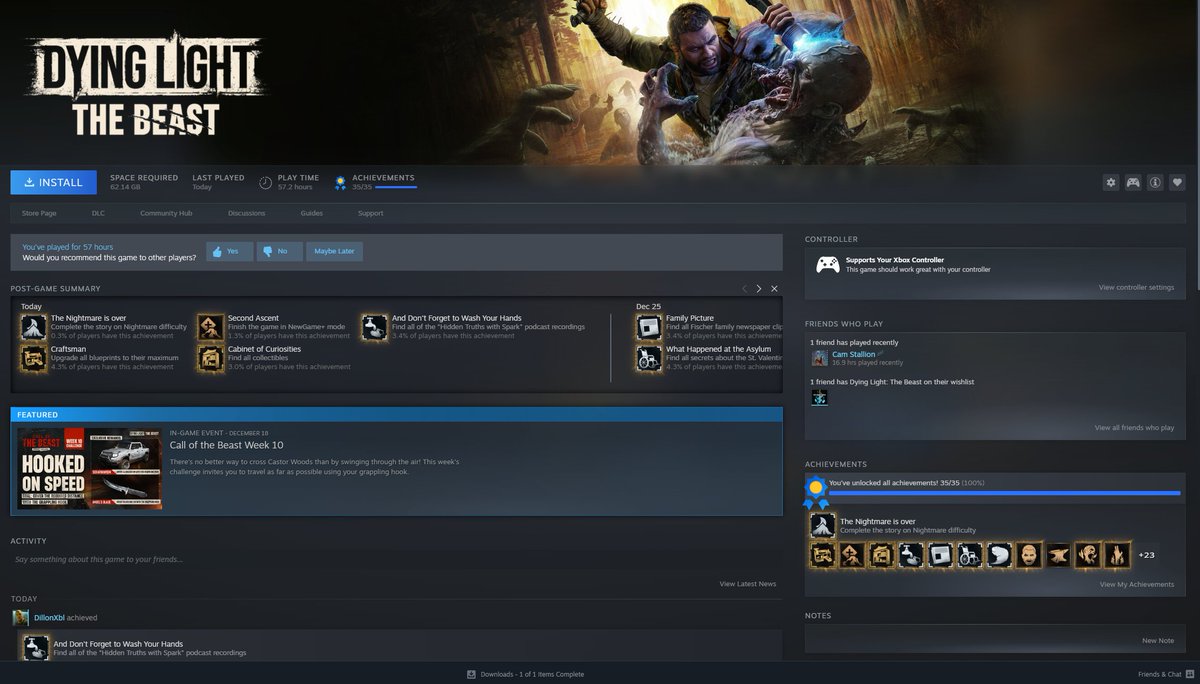The width and height of the screenshot is (1200, 684).
Task: Open game settings via the gear icon
Action: tap(1110, 182)
